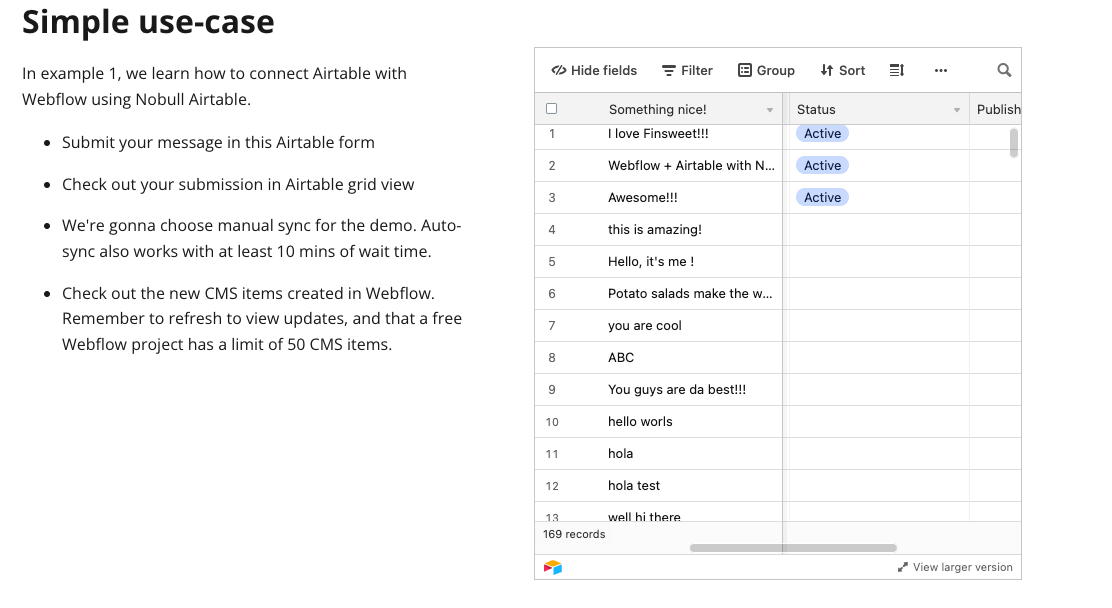Select the cell 'You guys are da best!!!'

click(x=690, y=389)
